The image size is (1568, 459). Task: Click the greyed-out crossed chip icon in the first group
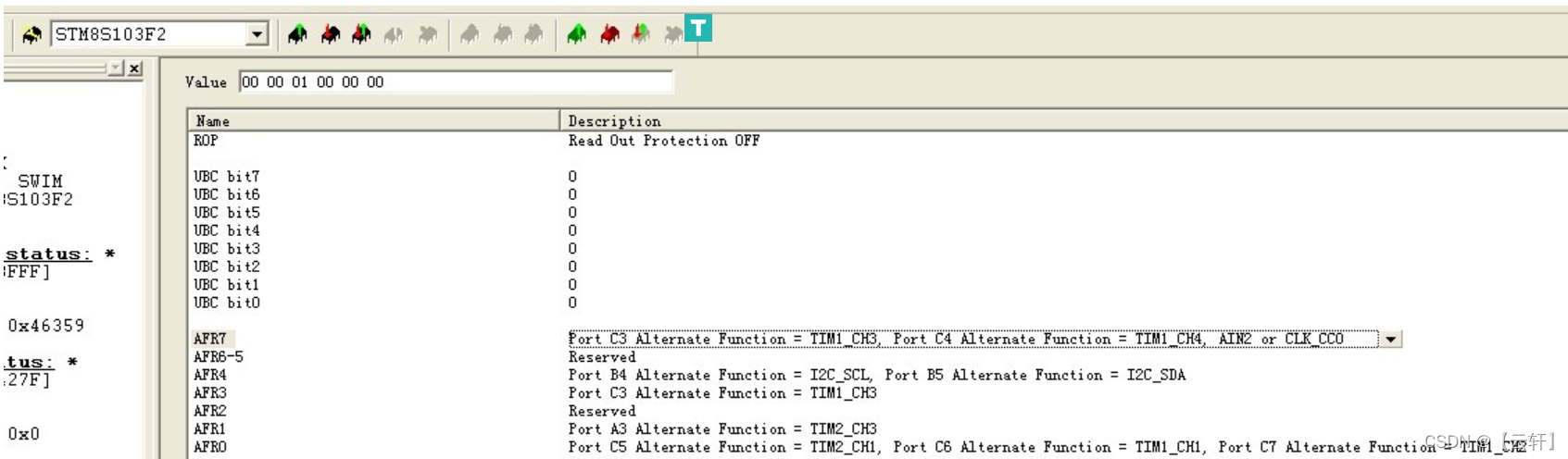(427, 35)
